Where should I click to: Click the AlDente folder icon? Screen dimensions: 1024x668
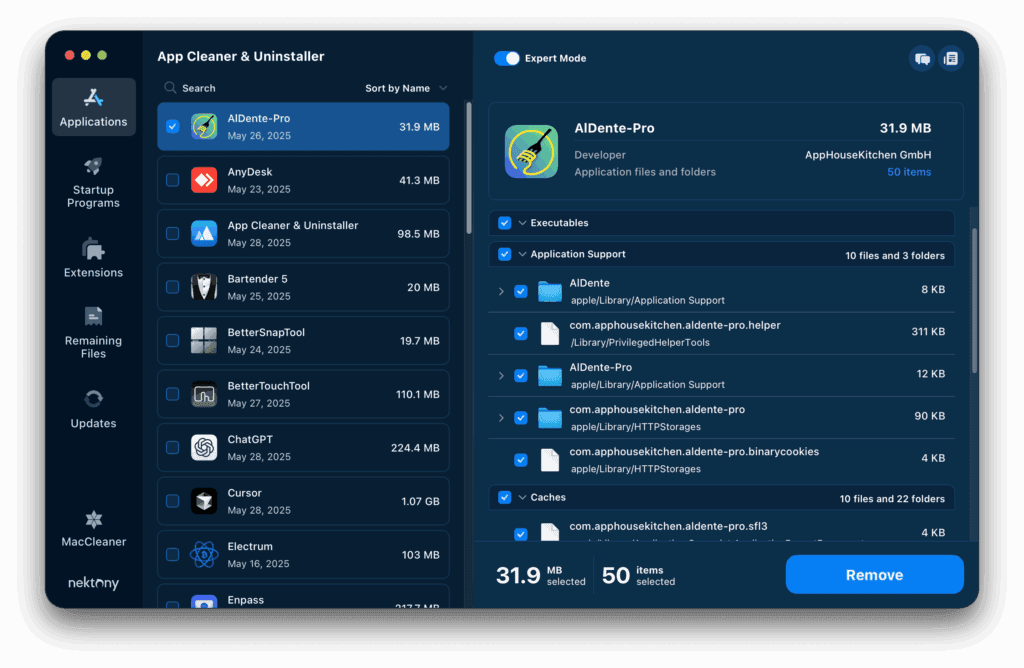tap(550, 291)
